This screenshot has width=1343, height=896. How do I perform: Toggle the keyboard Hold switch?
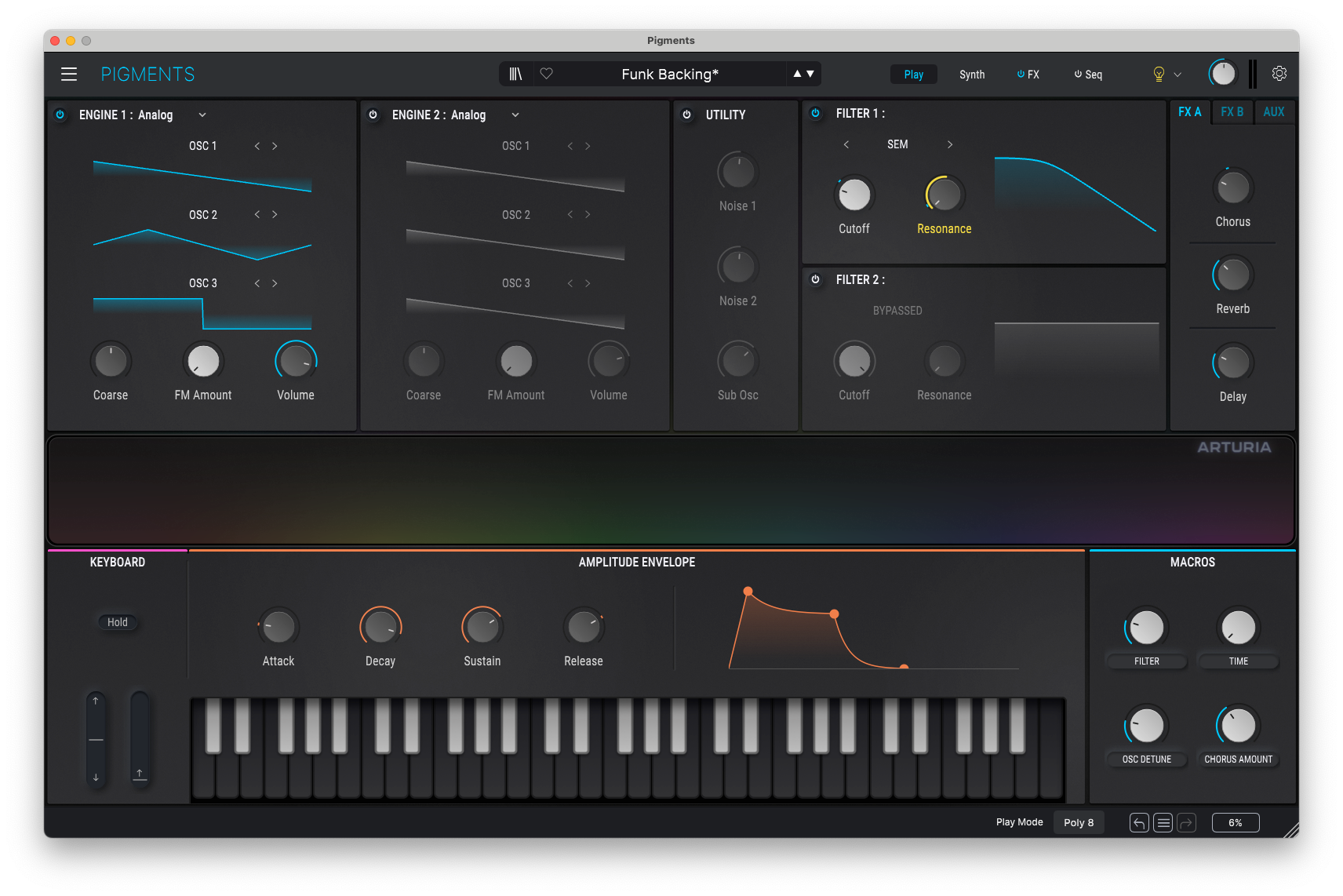[118, 622]
